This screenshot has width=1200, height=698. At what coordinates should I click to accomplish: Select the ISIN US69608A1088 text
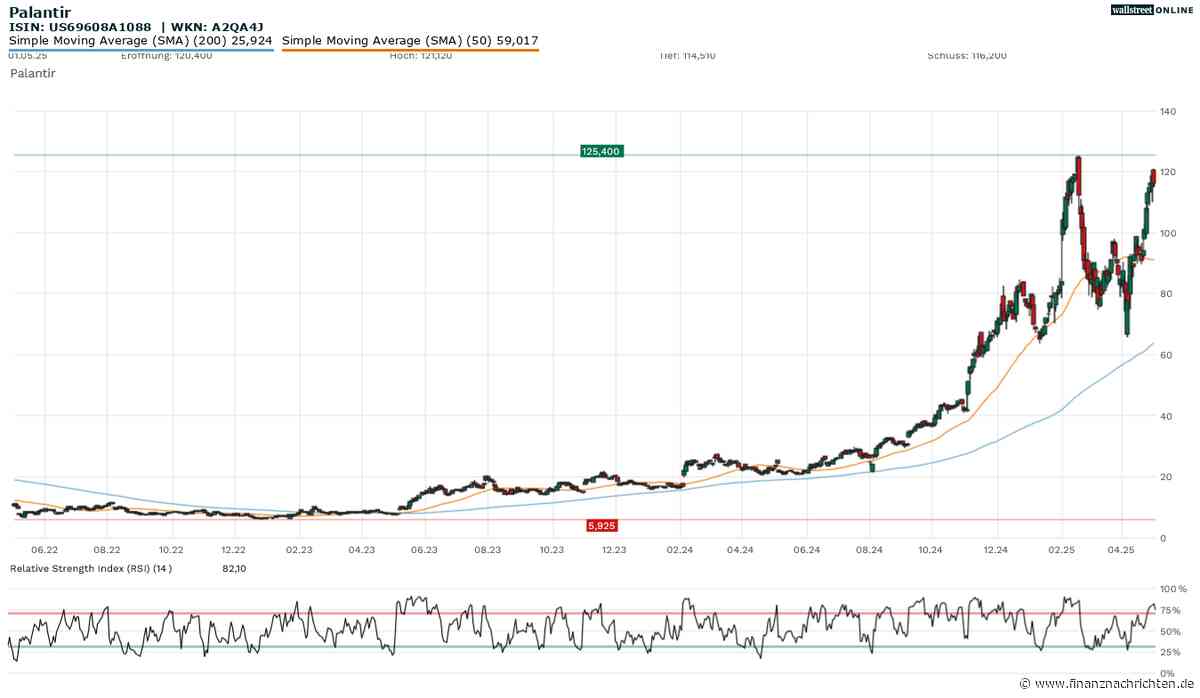(80, 27)
